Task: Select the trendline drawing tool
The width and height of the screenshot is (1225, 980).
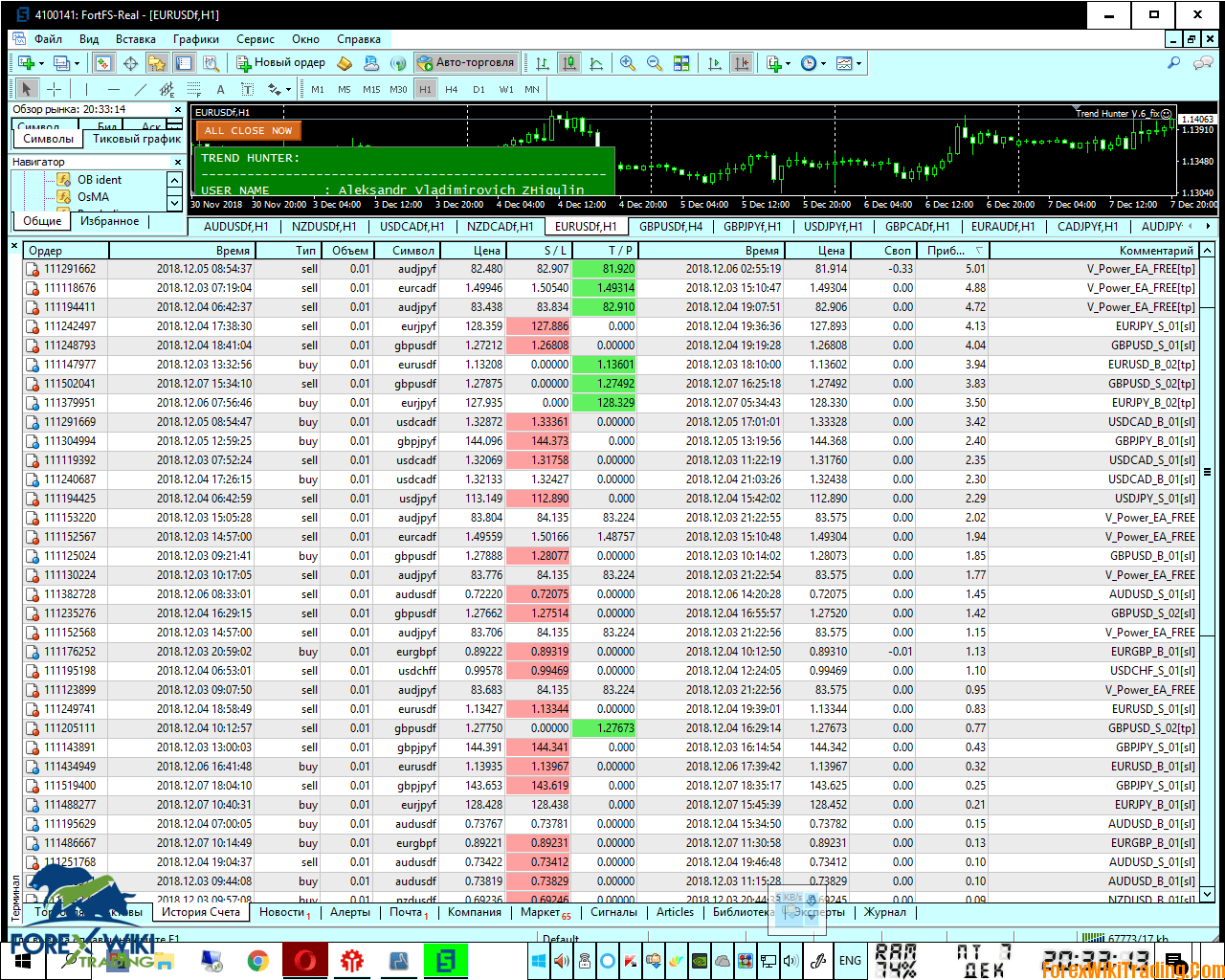Action: tap(140, 89)
